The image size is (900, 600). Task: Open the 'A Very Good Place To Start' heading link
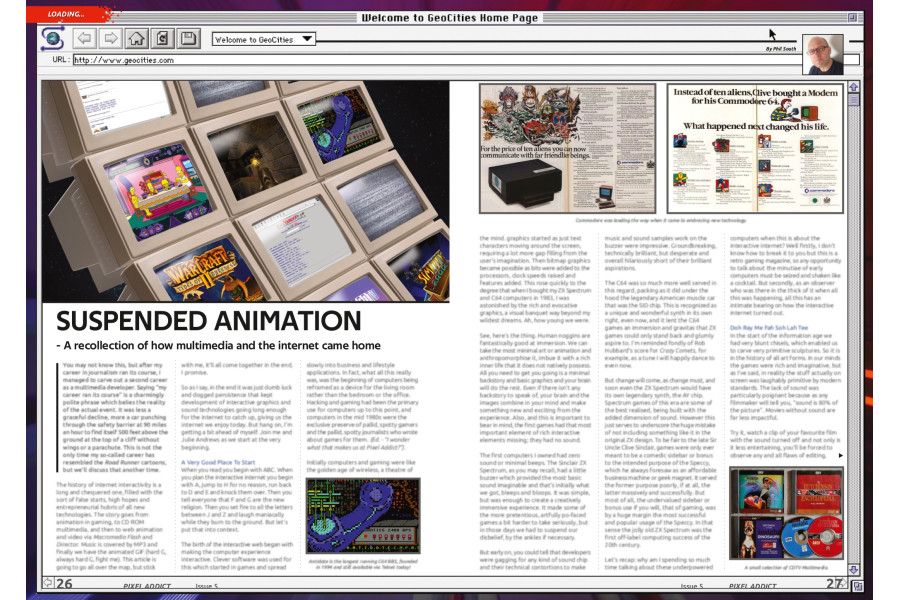click(218, 462)
